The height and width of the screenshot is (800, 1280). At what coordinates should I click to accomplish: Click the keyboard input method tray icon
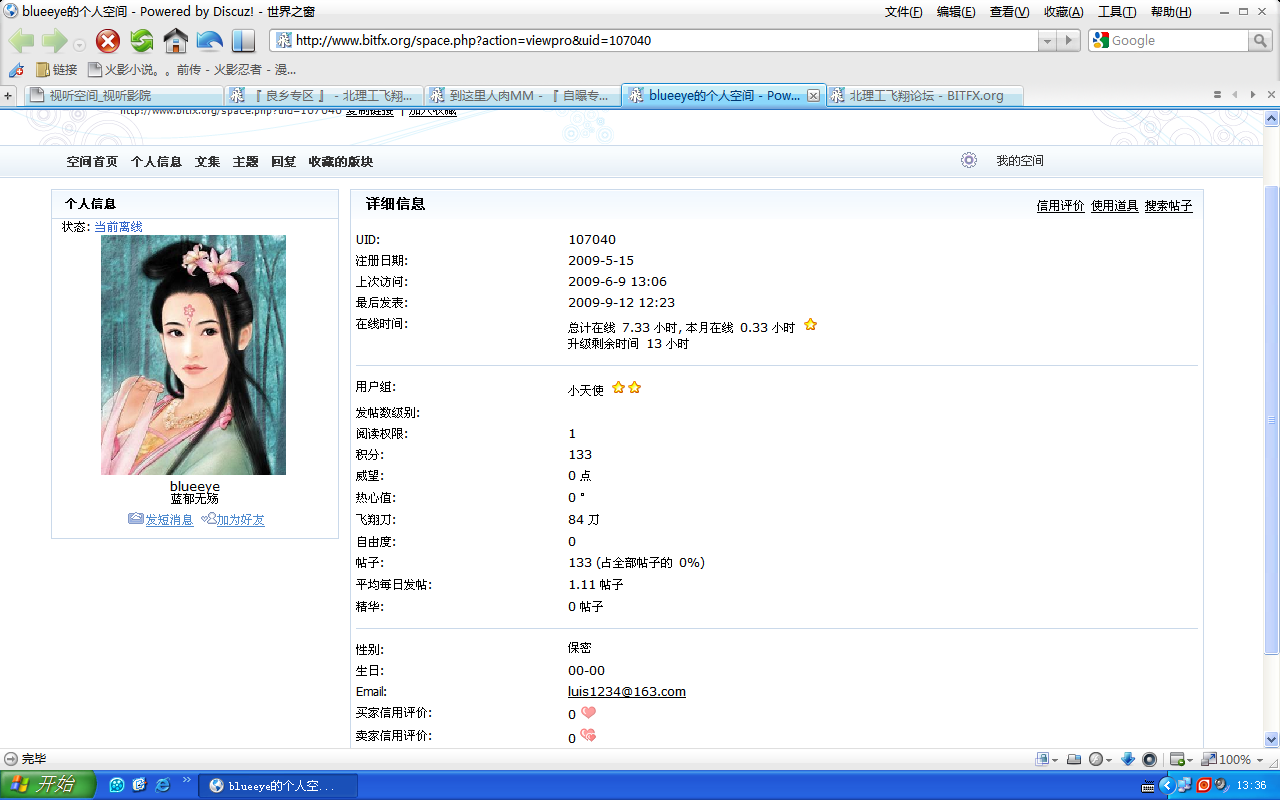[x=1148, y=786]
